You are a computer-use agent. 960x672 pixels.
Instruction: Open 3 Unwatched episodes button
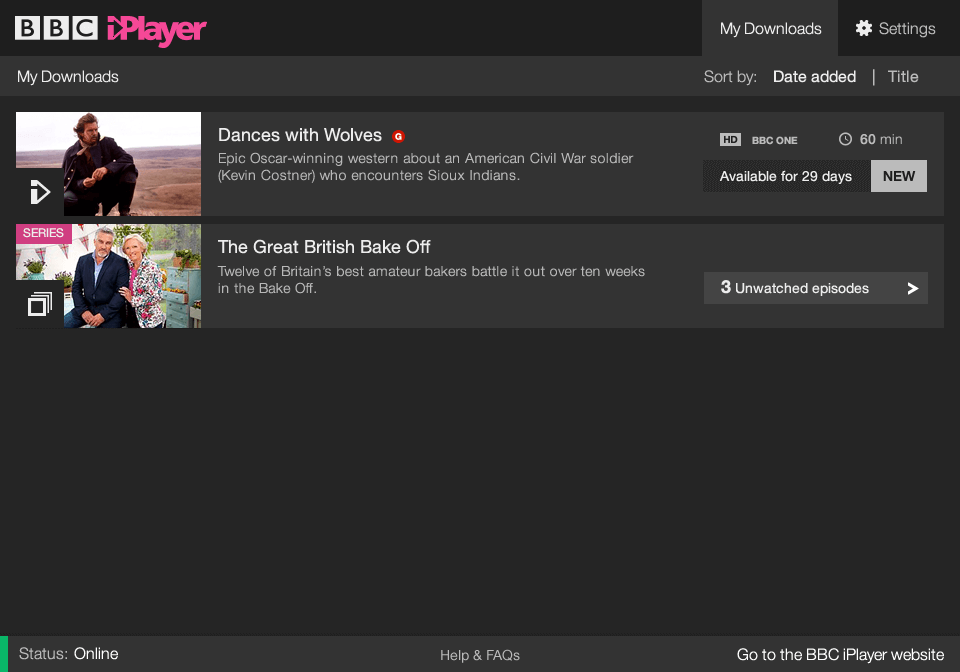(x=816, y=288)
